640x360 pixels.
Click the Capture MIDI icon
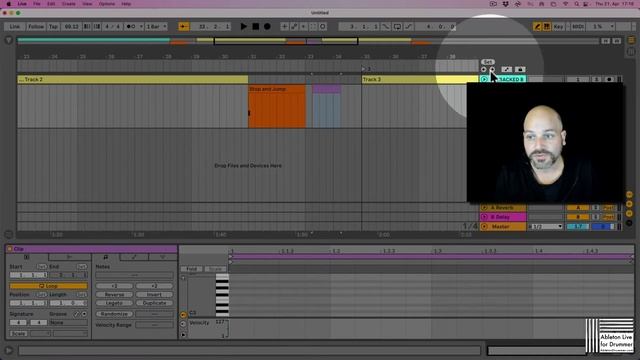(313, 27)
